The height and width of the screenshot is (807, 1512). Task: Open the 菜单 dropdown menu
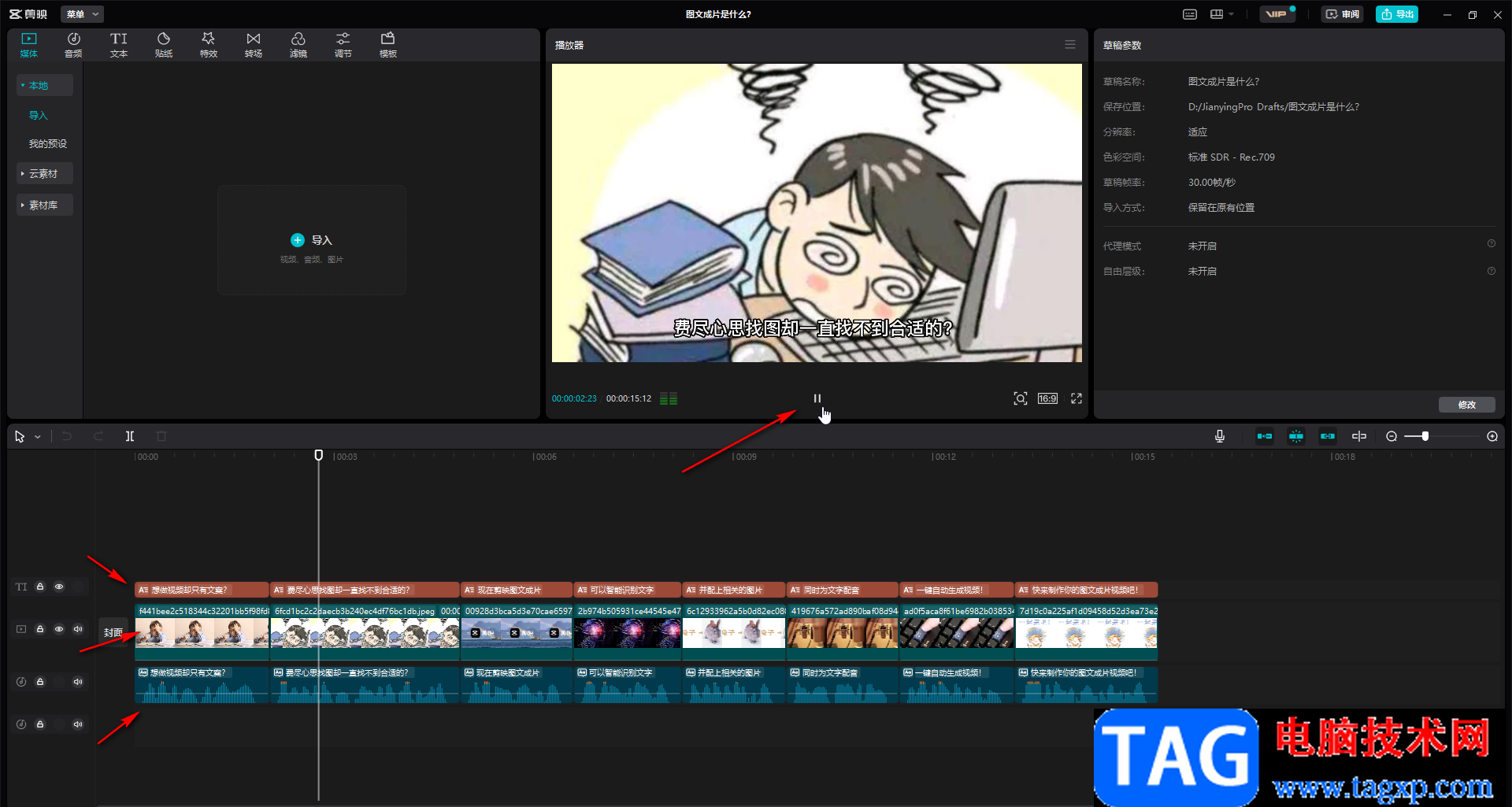click(82, 14)
